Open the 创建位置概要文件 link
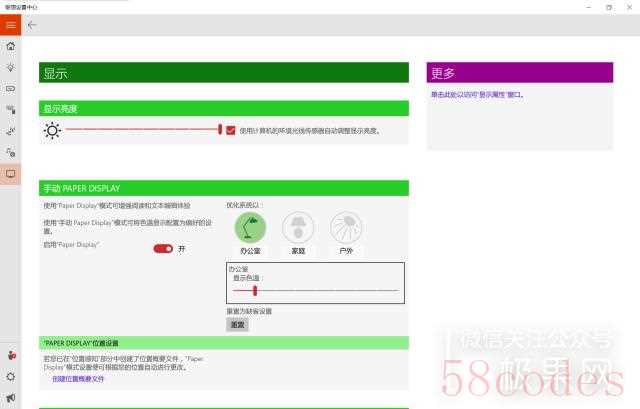640x409 pixels. [78, 378]
